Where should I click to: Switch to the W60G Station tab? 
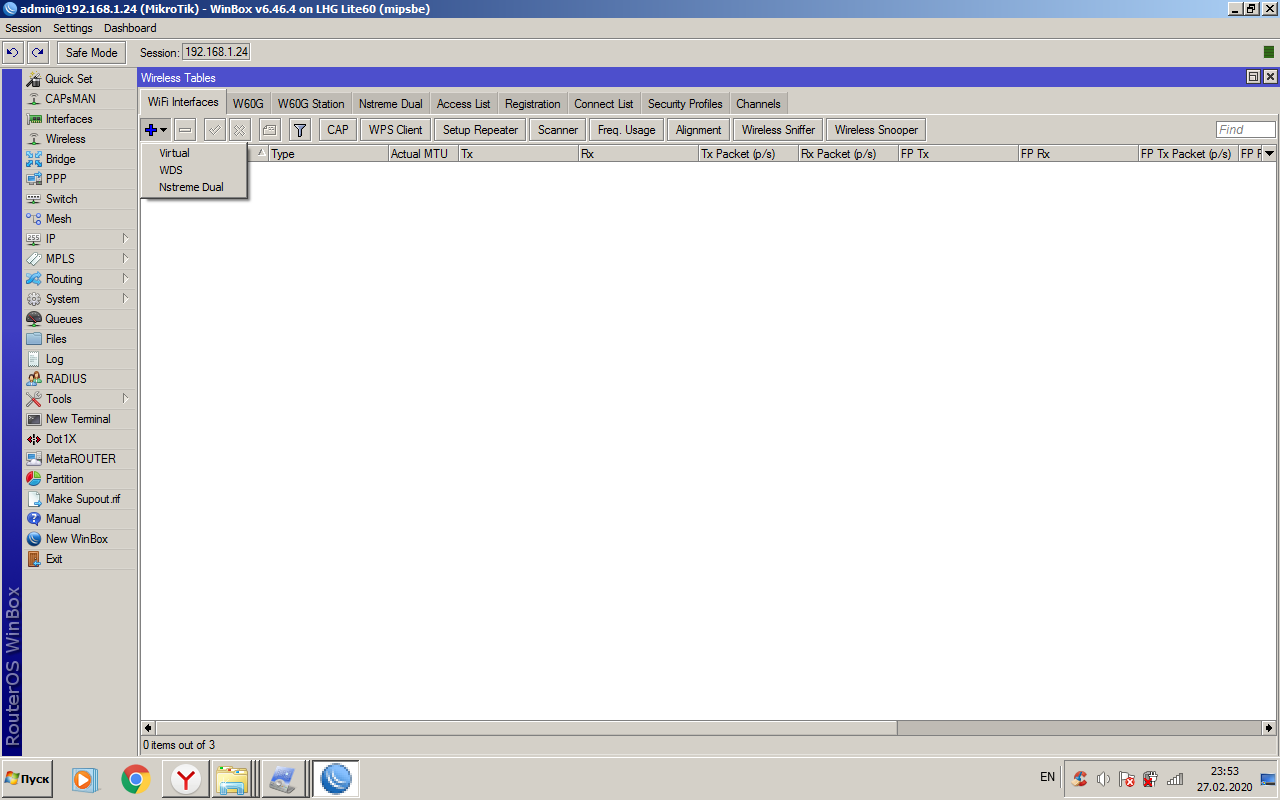click(311, 103)
